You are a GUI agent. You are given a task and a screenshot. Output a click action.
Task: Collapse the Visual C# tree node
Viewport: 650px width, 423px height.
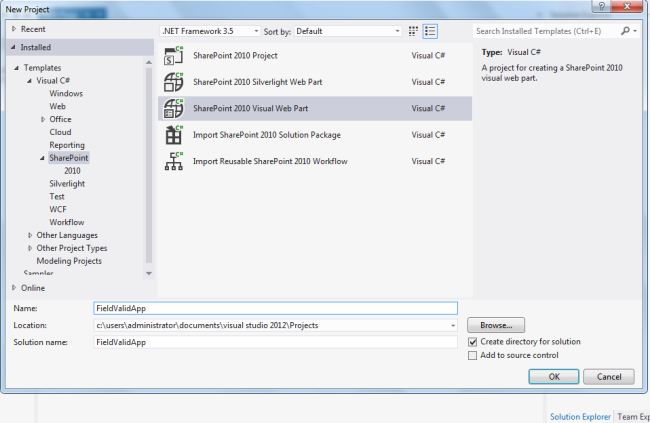[29, 80]
